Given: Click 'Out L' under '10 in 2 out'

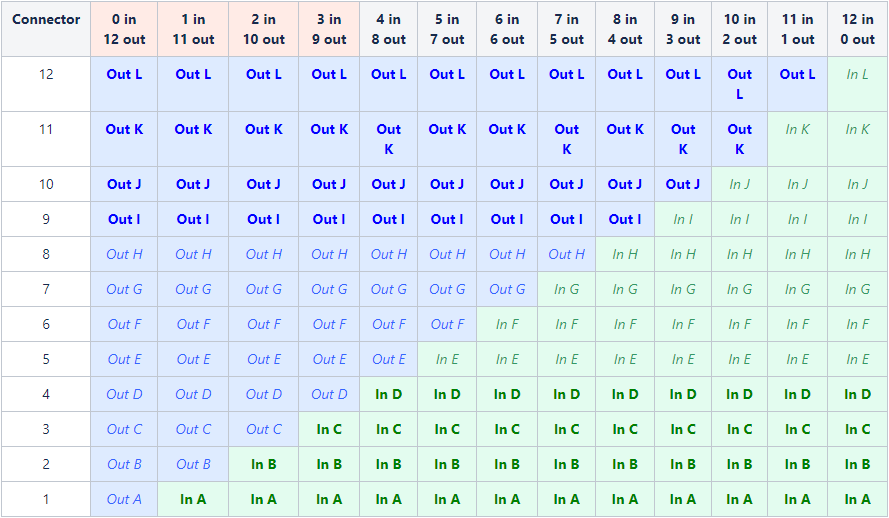Looking at the screenshot, I should click(x=739, y=84).
